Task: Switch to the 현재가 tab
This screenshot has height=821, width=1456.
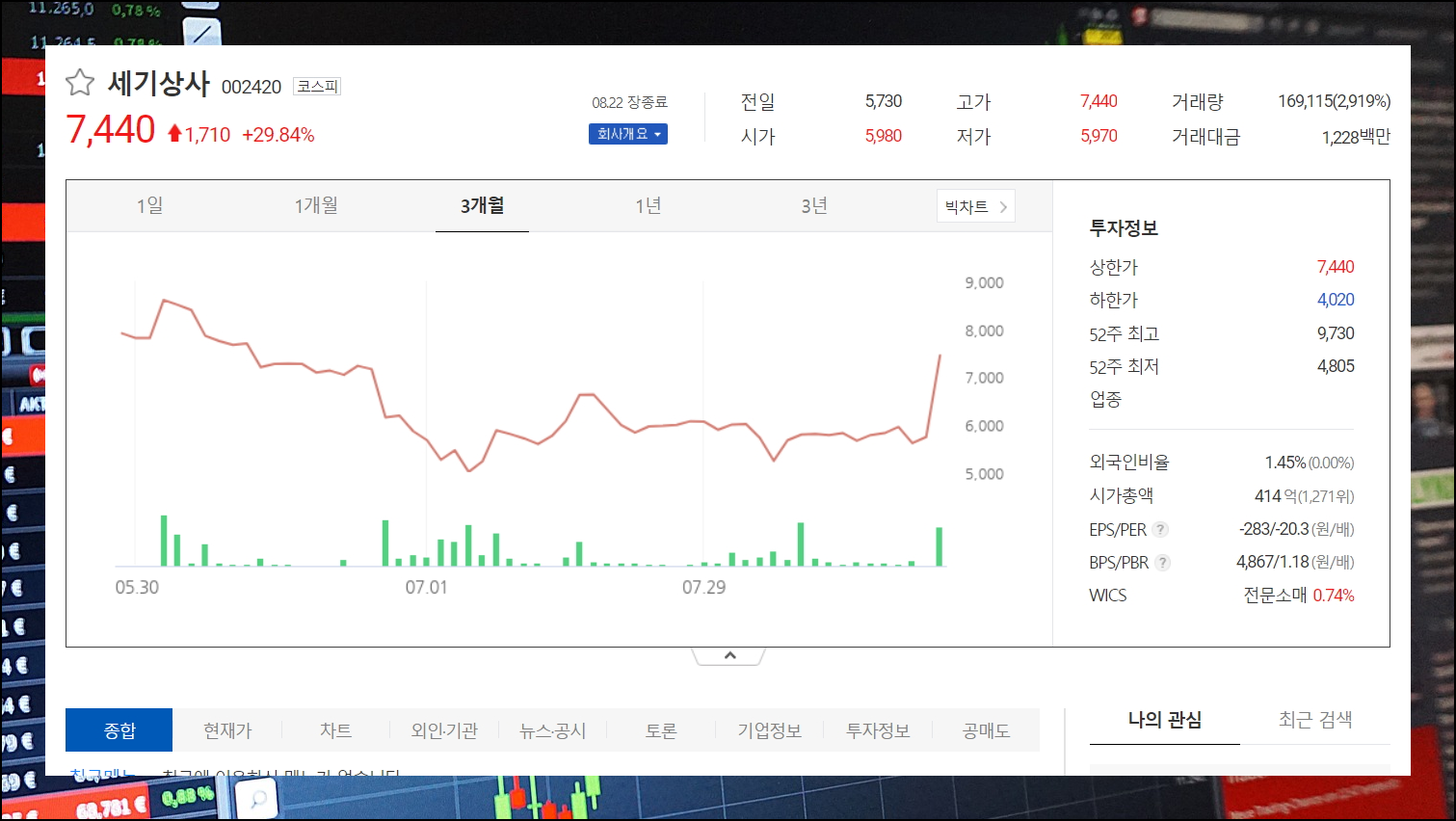Action: (227, 730)
